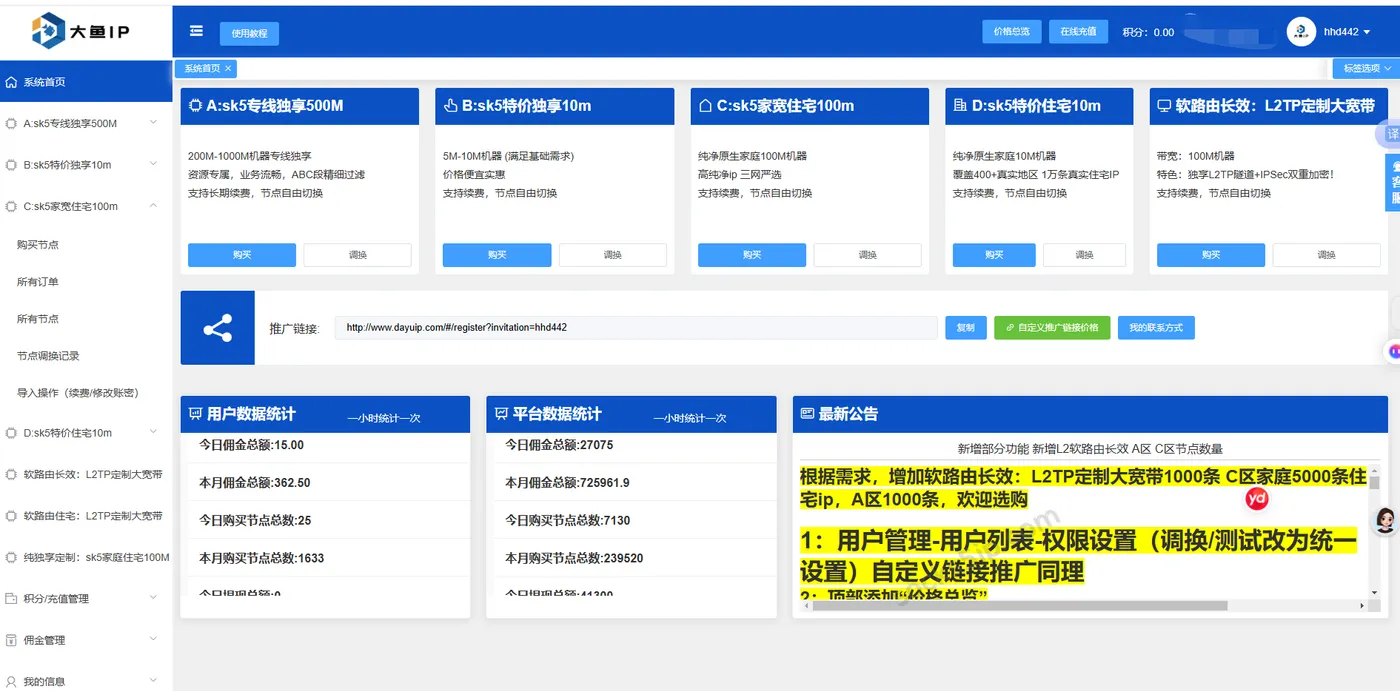Open 纯独享定制：sk5家庭住宅100M sidebar item
Screen dimensions: 1400x691
click(86, 557)
